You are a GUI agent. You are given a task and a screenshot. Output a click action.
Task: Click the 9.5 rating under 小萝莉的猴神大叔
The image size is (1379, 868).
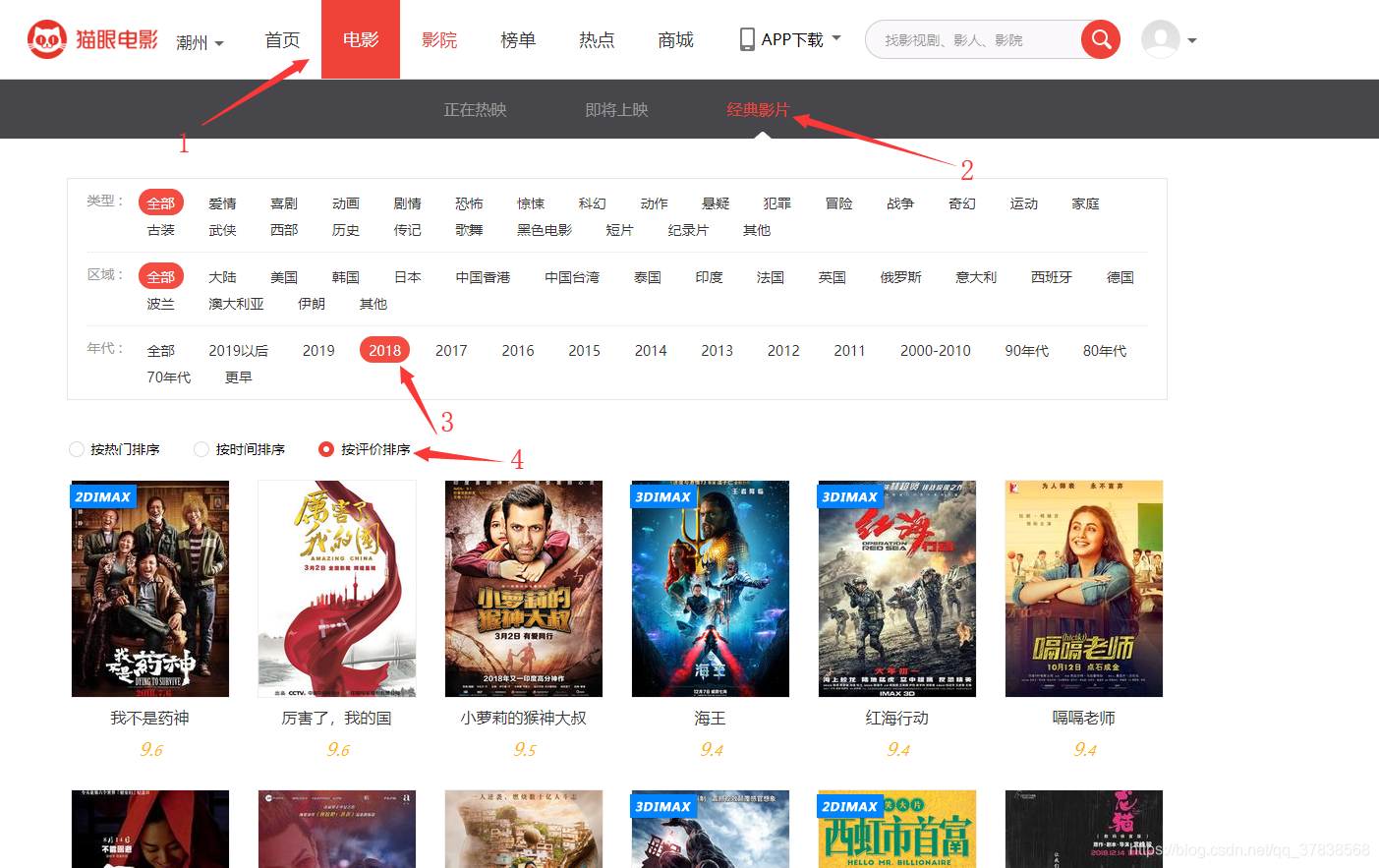[x=524, y=750]
